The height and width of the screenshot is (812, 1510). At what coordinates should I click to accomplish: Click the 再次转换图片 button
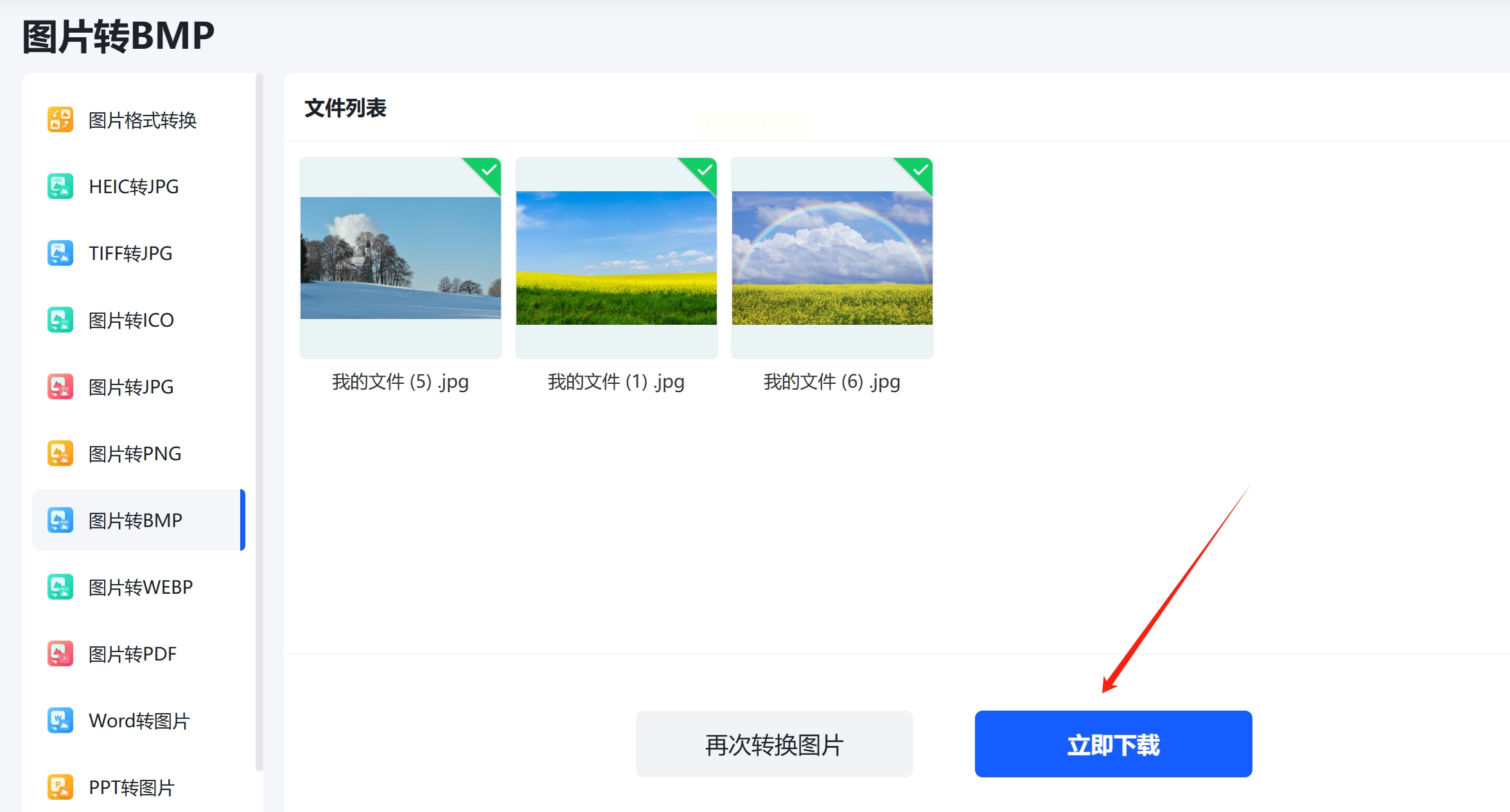coord(774,744)
